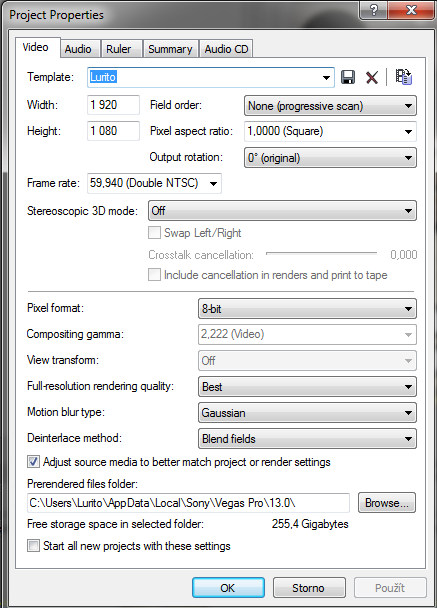Click the disabled View transform dropdown

click(307, 361)
